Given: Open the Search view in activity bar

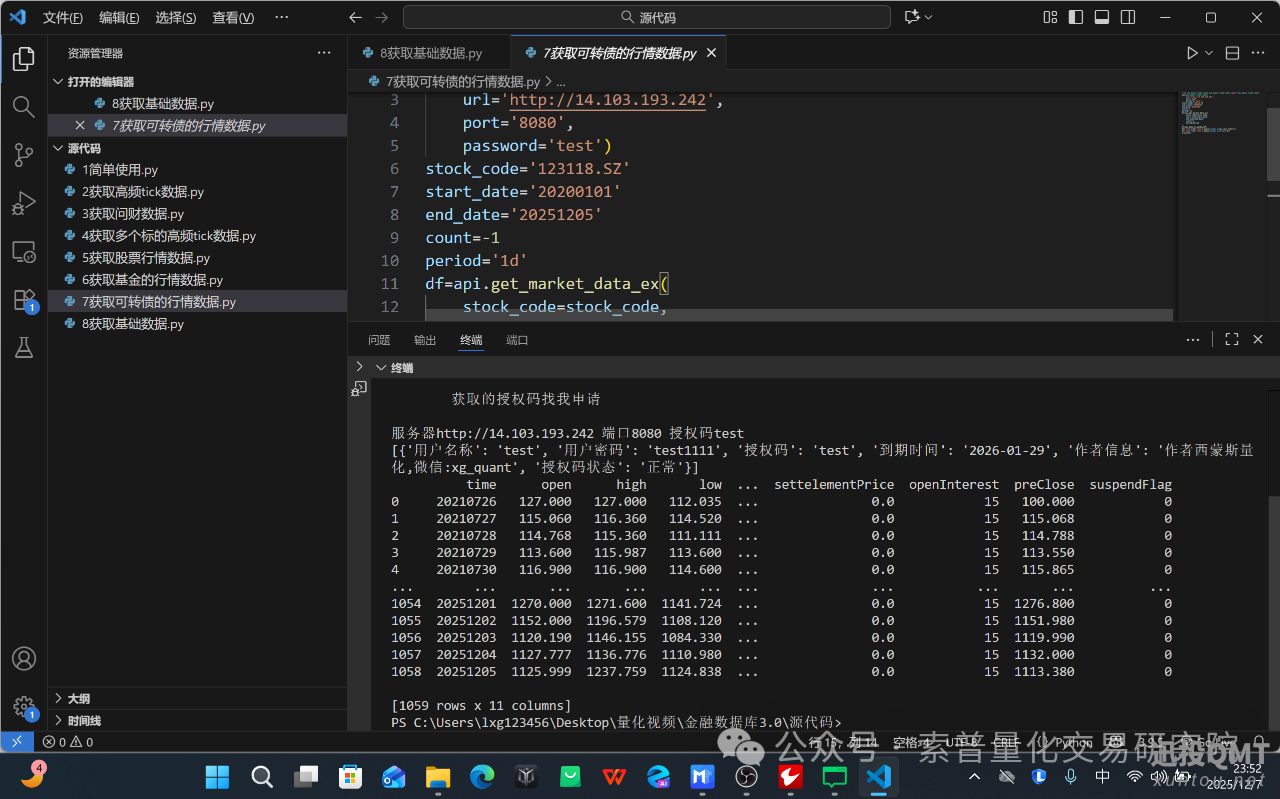Looking at the screenshot, I should (23, 106).
